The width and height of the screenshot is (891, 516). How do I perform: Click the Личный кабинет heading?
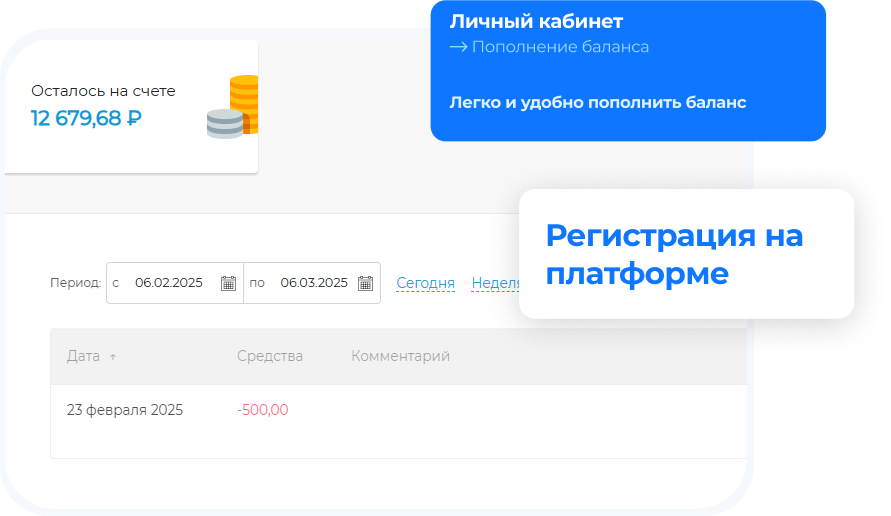tap(536, 22)
